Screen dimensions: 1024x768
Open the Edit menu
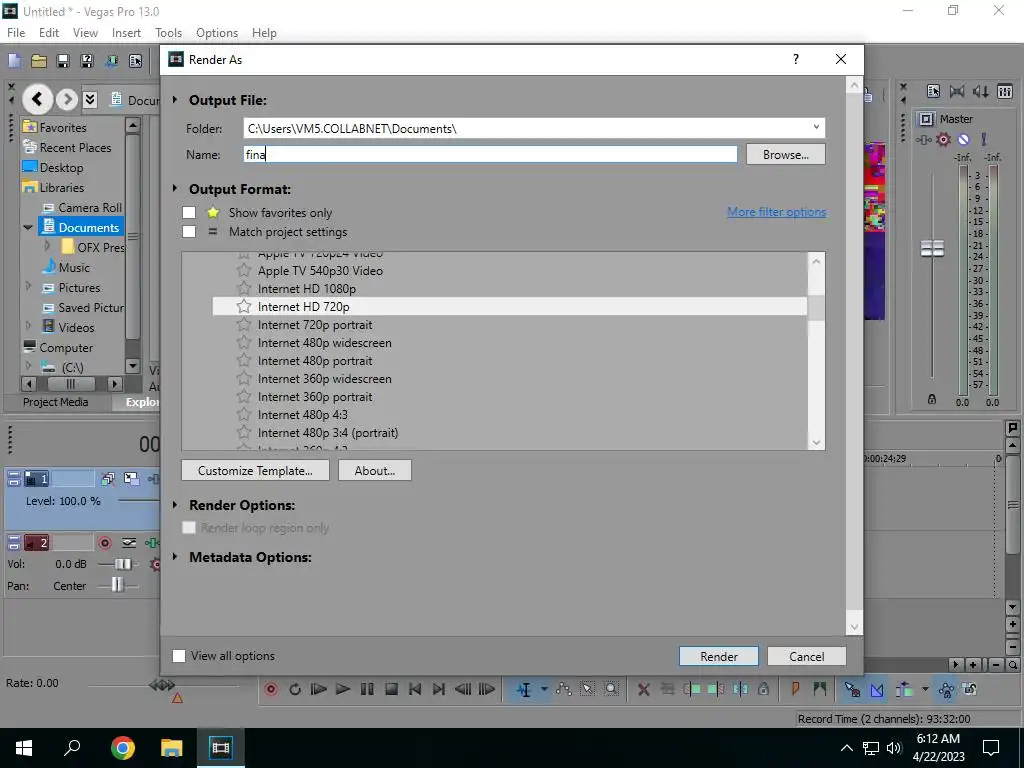point(48,33)
